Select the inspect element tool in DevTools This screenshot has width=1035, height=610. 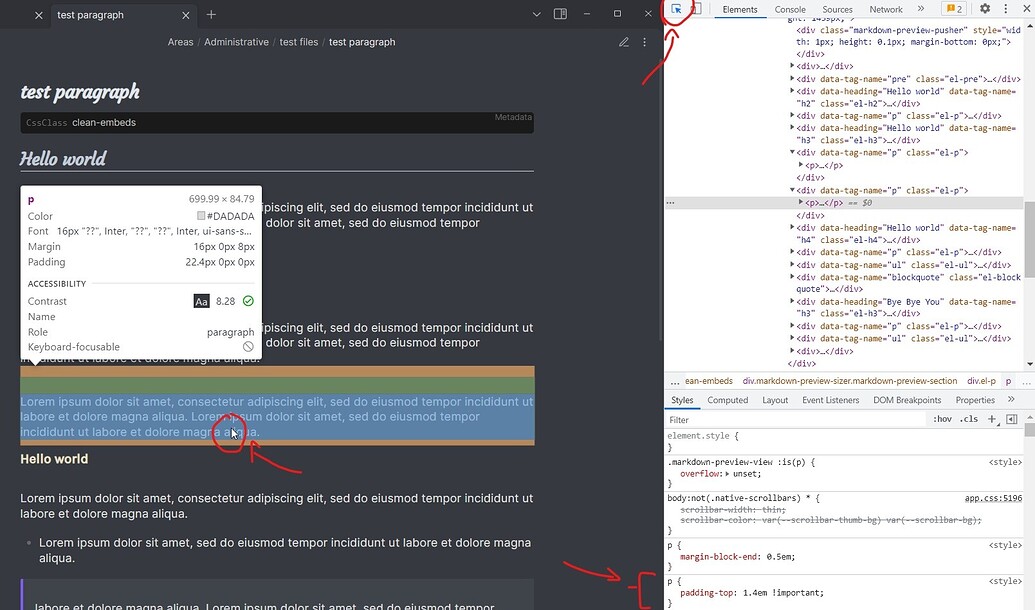(x=676, y=9)
